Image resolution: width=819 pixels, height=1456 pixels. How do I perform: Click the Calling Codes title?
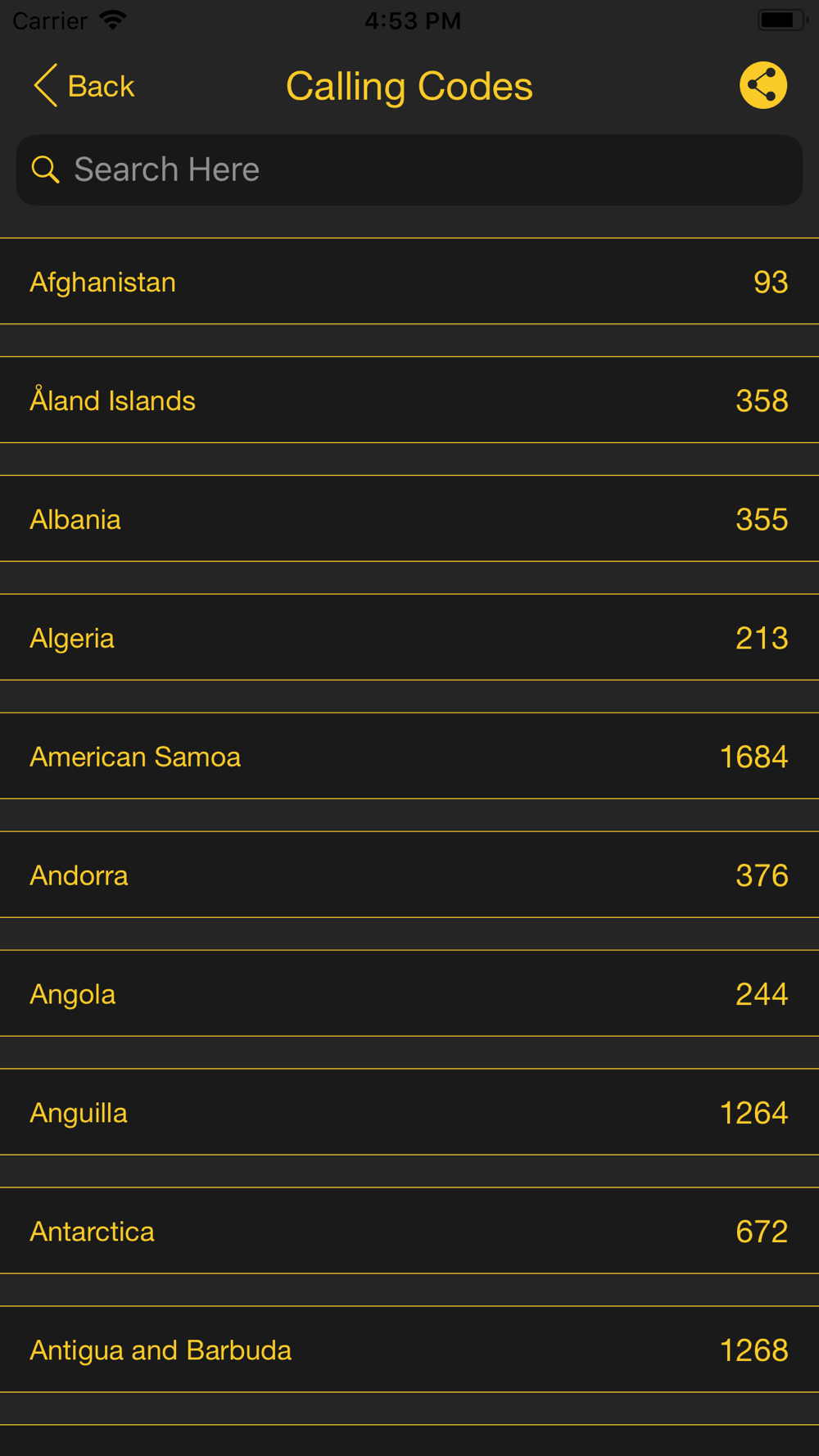click(409, 86)
